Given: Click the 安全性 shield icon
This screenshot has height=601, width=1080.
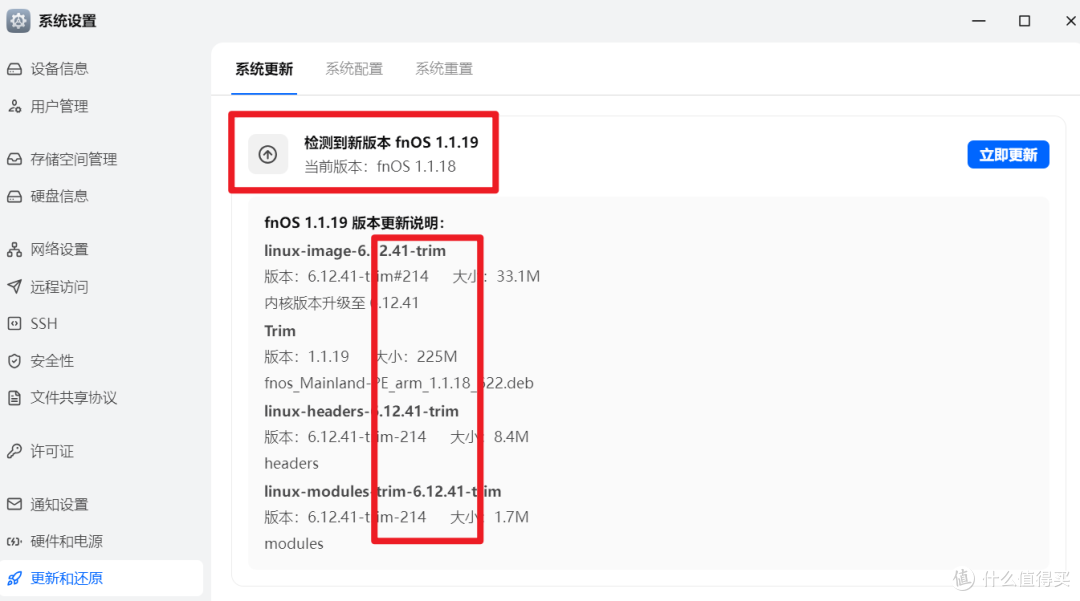Looking at the screenshot, I should (14, 361).
